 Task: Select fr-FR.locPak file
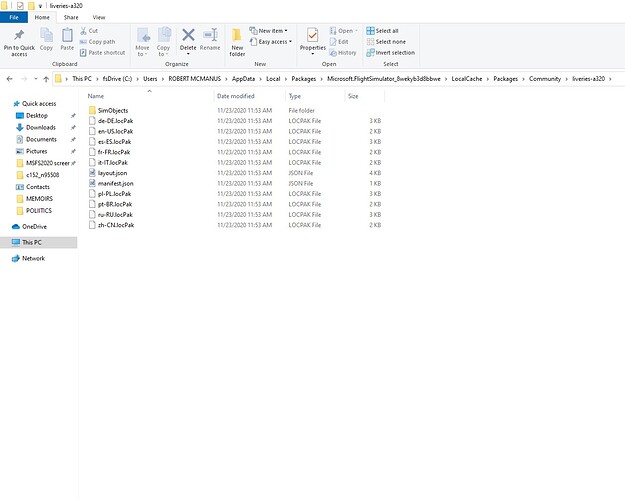click(x=114, y=152)
